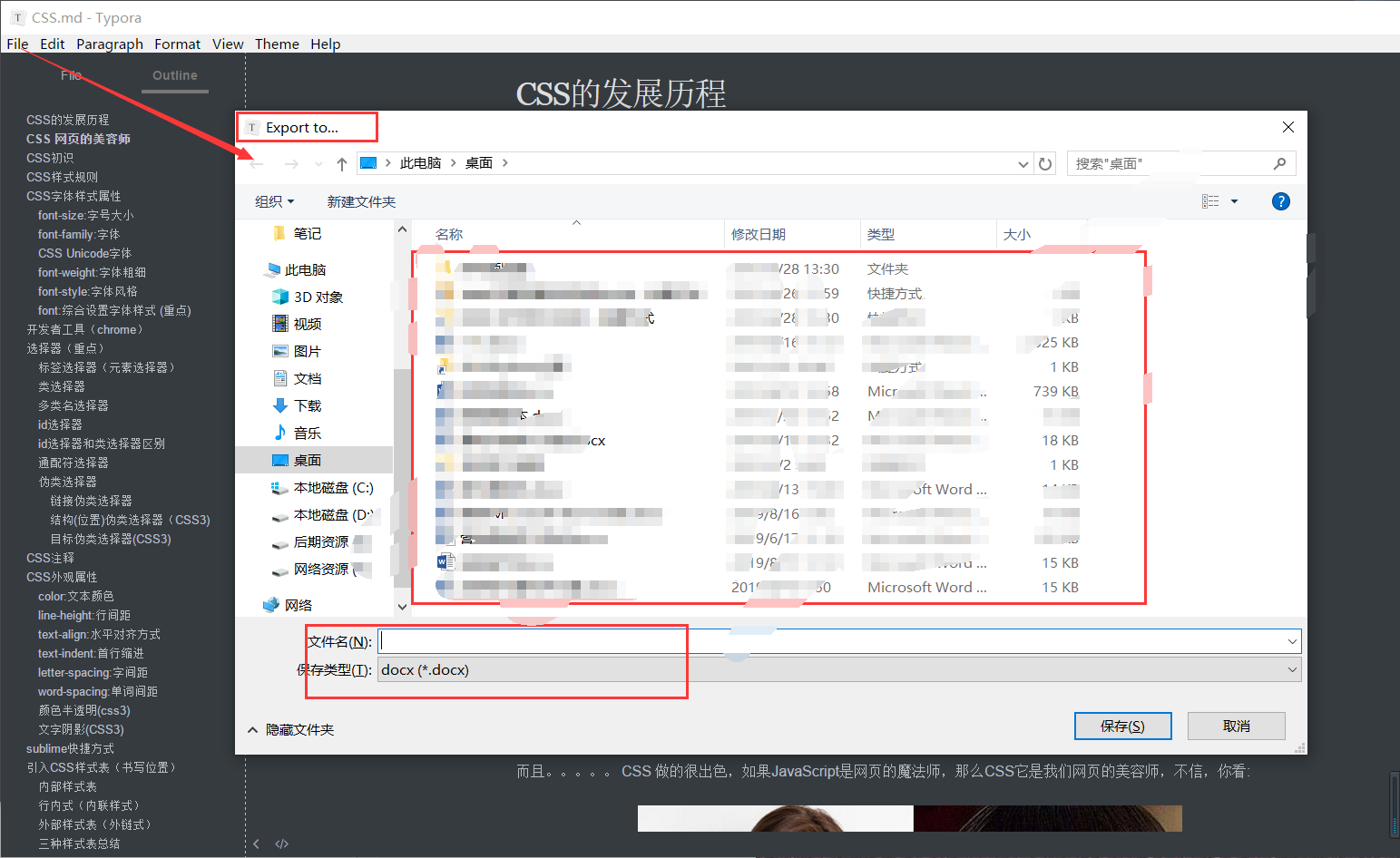Click 此电脑 breadcrumb segment
This screenshot has width=1400, height=858.
pos(420,163)
